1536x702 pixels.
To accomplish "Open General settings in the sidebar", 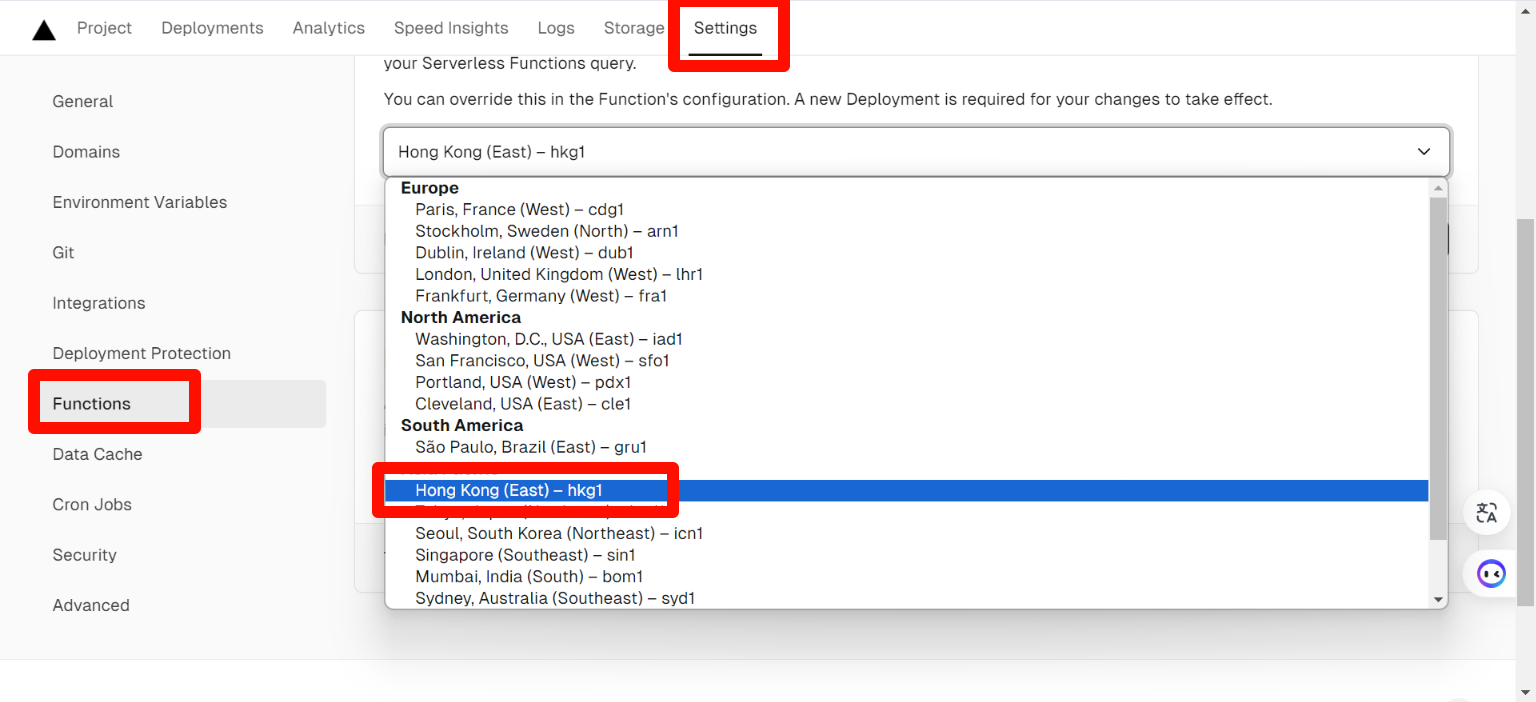I will (x=83, y=101).
